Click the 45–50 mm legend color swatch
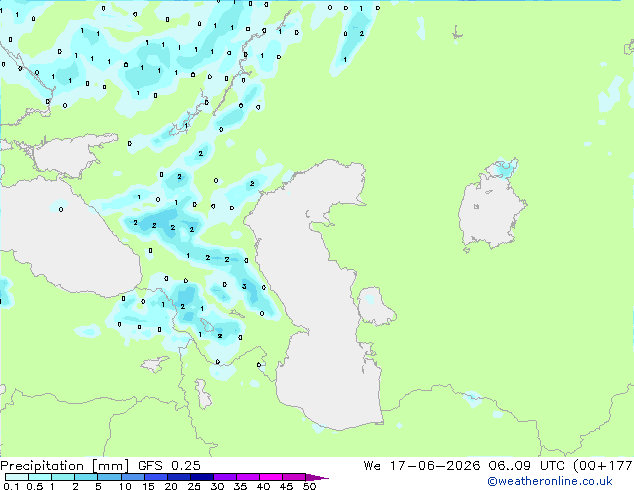The image size is (634, 490). tap(294, 477)
